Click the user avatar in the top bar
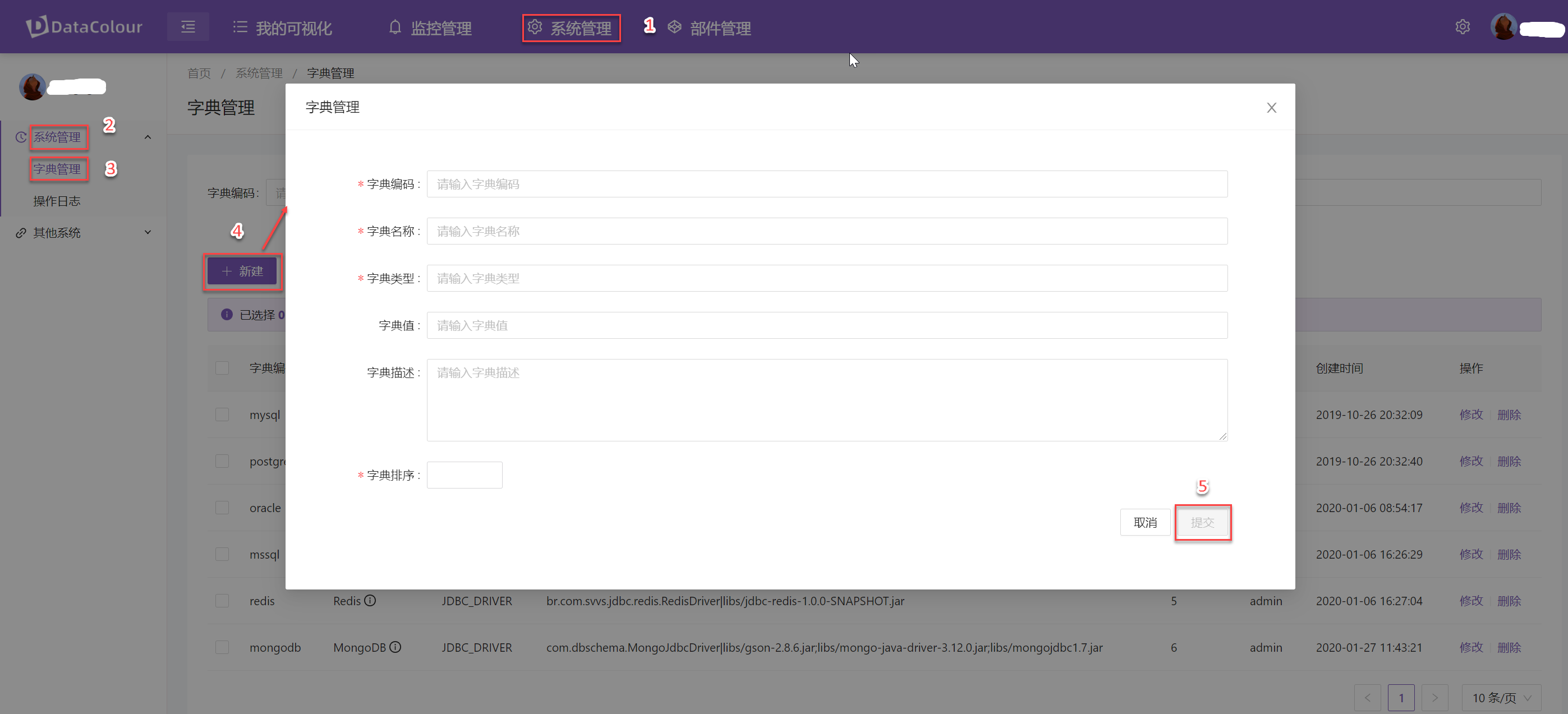The image size is (1568, 714). click(1503, 27)
